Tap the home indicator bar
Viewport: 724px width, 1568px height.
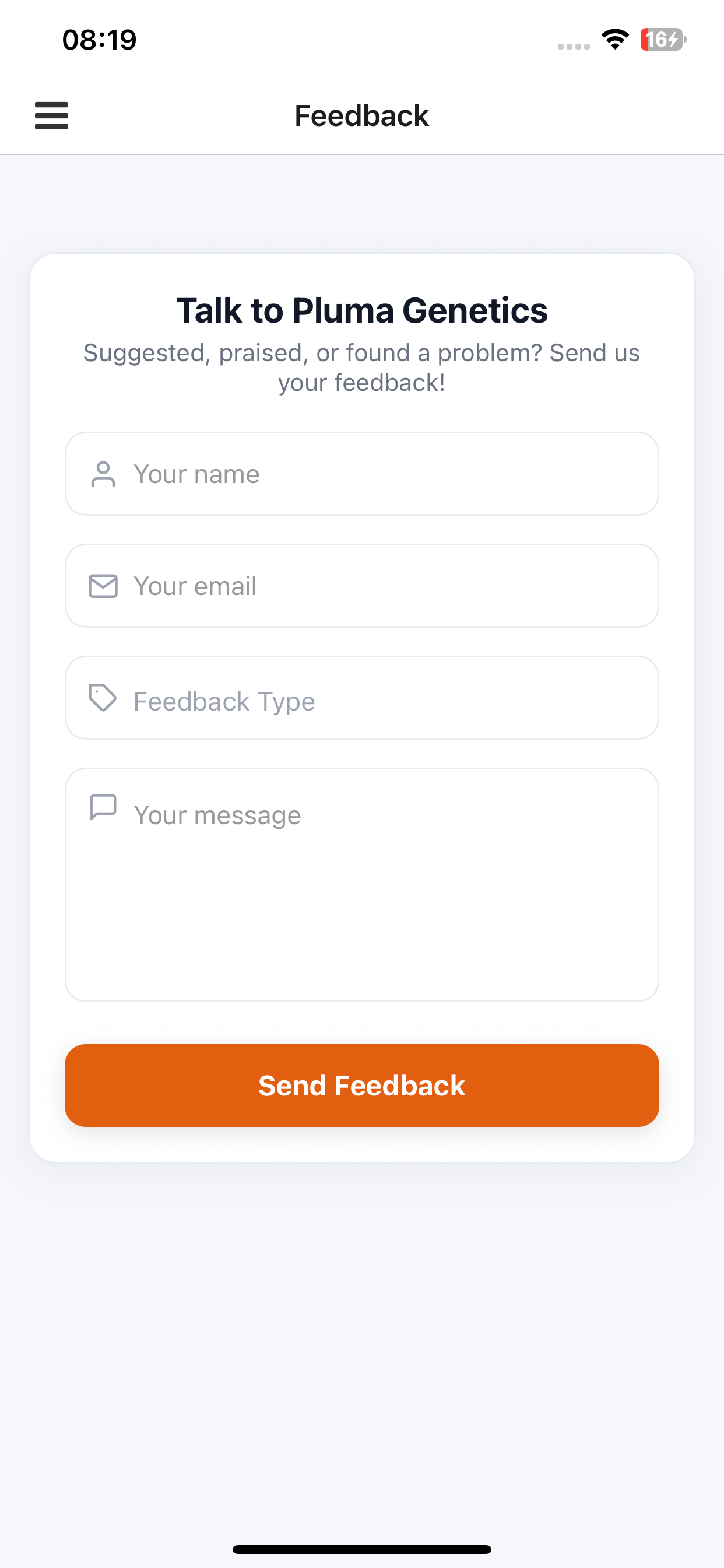click(362, 1549)
